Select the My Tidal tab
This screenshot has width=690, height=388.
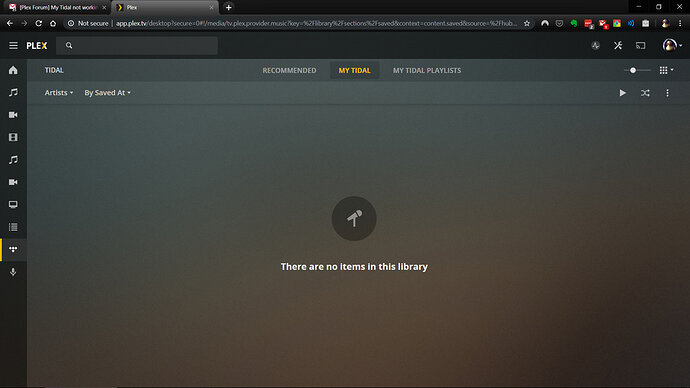click(354, 70)
